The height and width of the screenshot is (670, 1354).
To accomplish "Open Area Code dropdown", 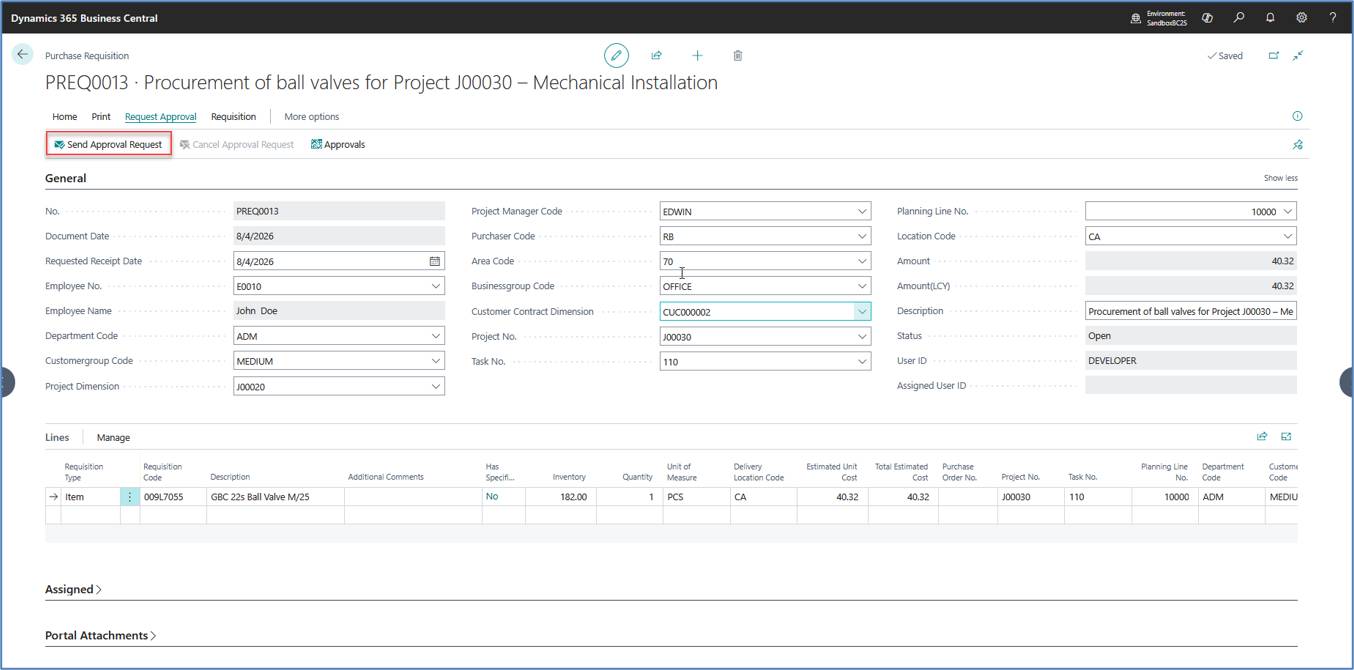I will 862,261.
